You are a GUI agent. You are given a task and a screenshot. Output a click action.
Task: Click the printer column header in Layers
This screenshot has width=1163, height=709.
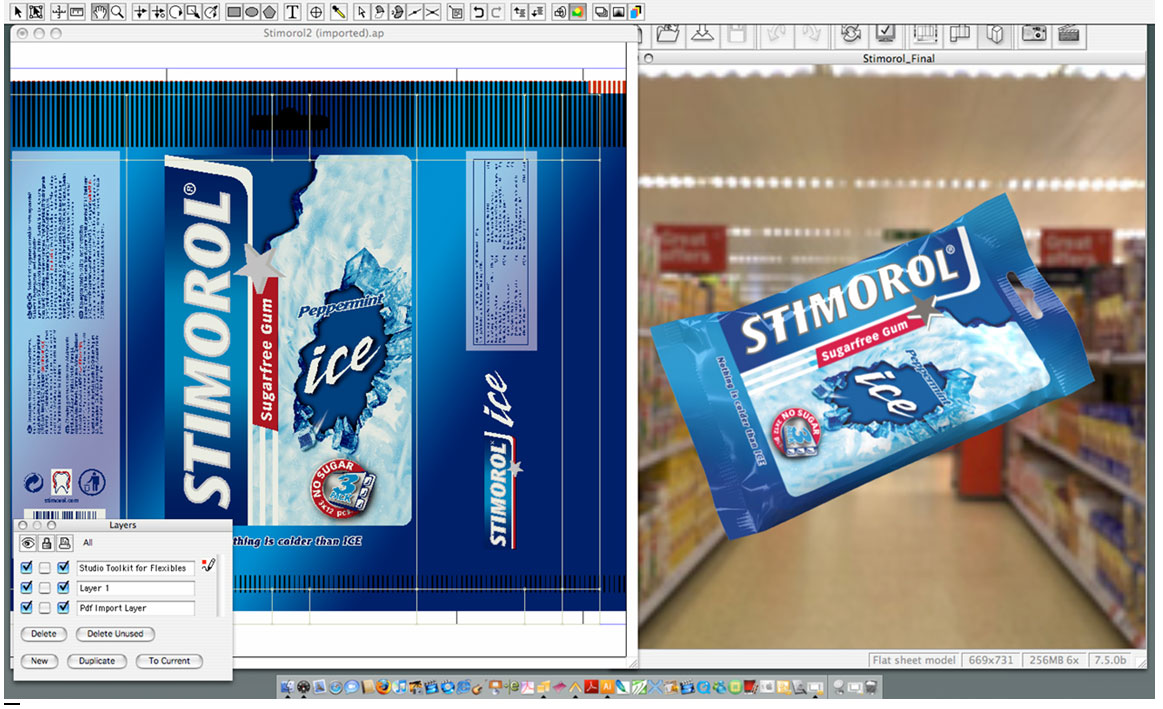pos(65,544)
